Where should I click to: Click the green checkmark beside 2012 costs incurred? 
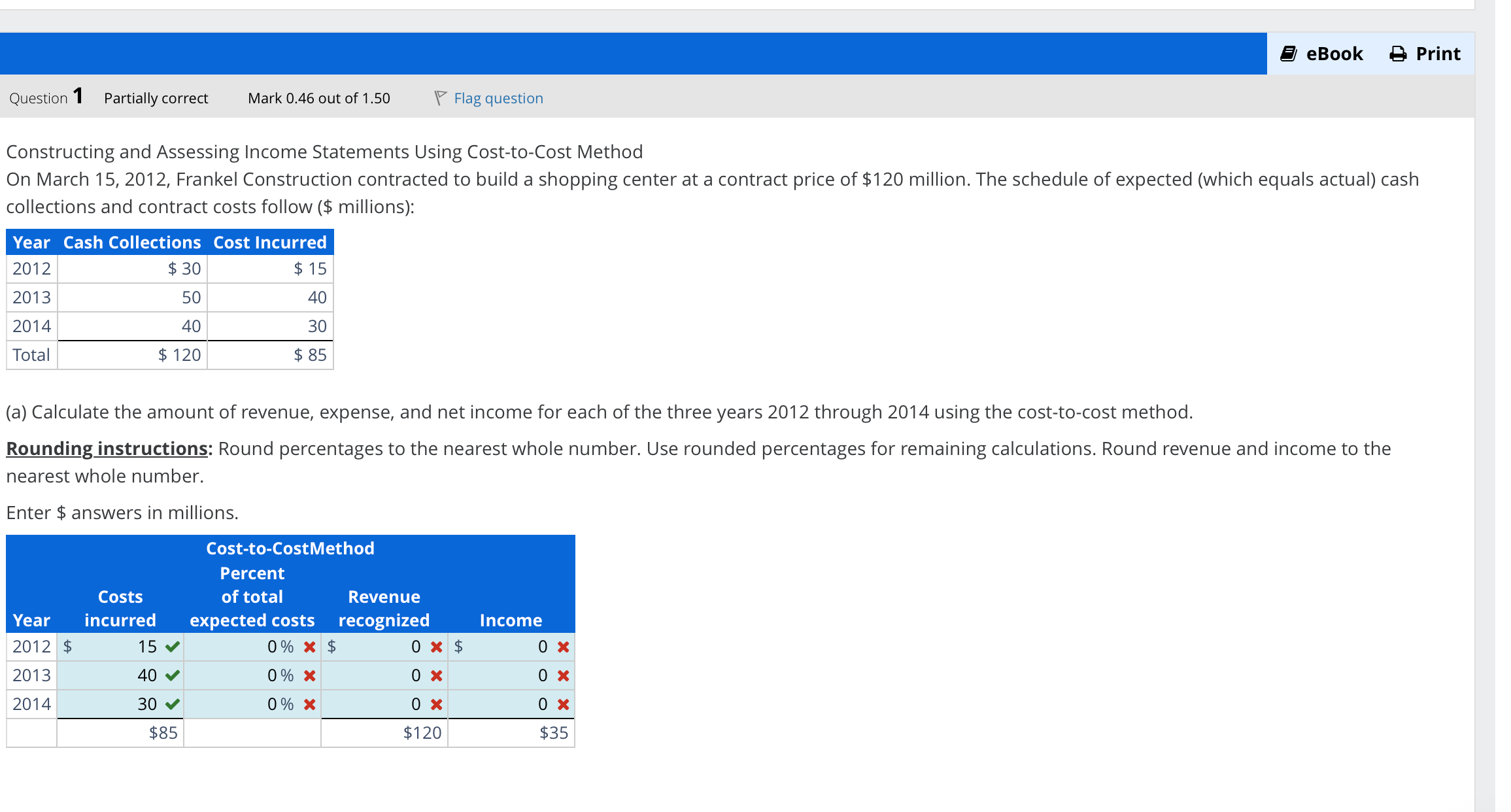pyautogui.click(x=172, y=647)
